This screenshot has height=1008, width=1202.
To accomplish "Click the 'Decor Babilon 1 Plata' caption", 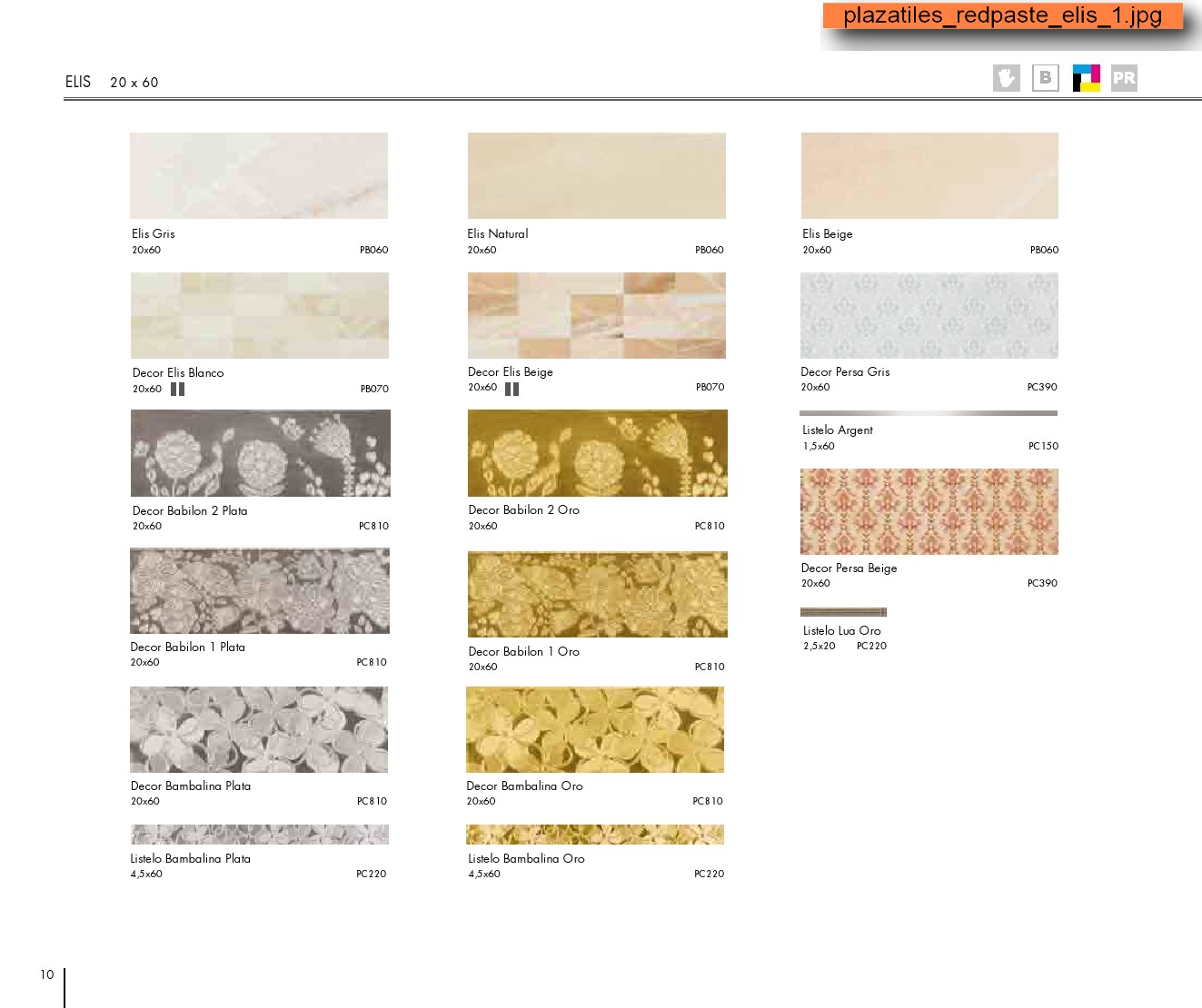I will [x=188, y=647].
